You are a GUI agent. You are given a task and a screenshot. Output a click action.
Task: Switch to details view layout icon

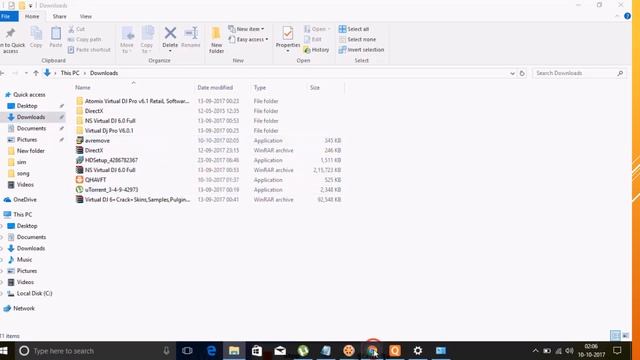pos(615,336)
